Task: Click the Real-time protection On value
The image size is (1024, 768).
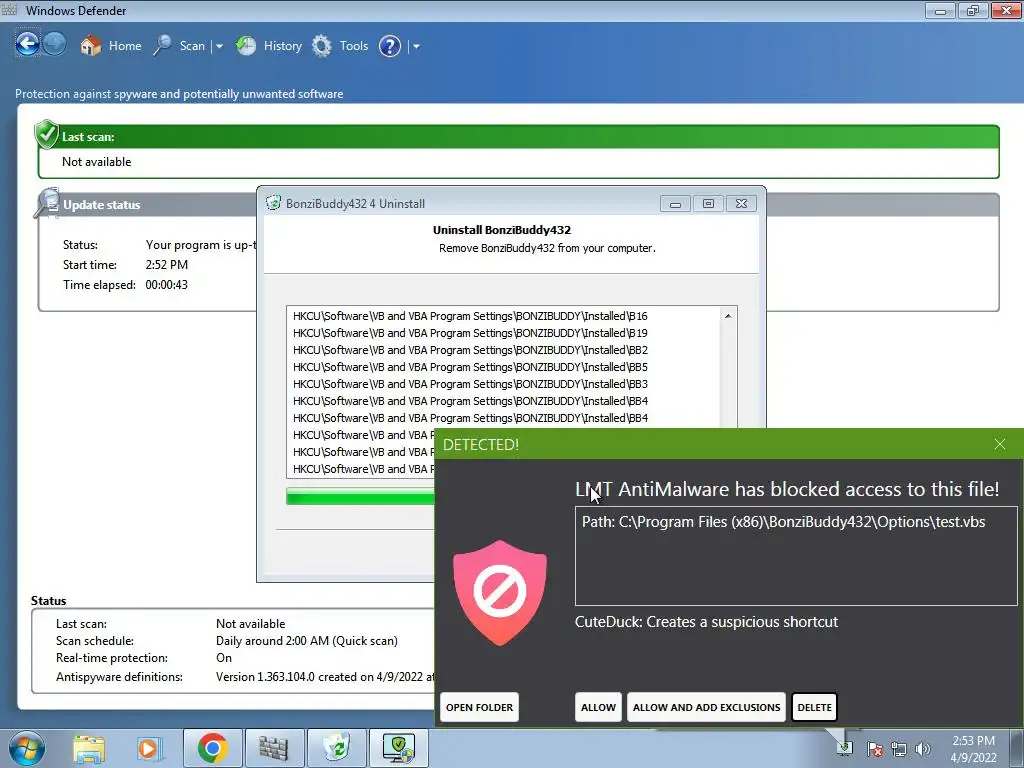Action: (224, 658)
